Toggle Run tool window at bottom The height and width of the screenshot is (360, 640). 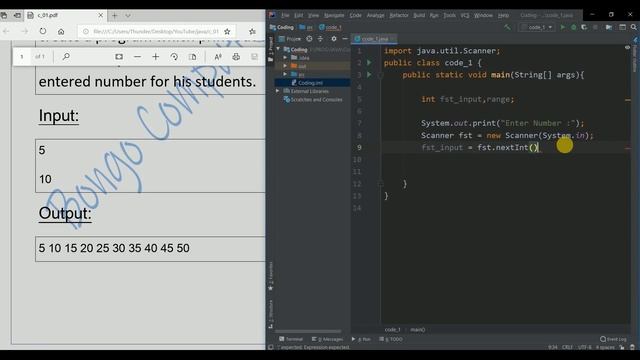361,339
